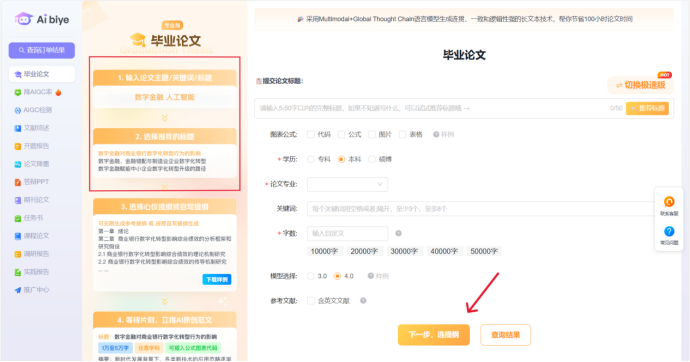Open 开题报告 in the sidebar
The image size is (690, 362).
[x=32, y=146]
